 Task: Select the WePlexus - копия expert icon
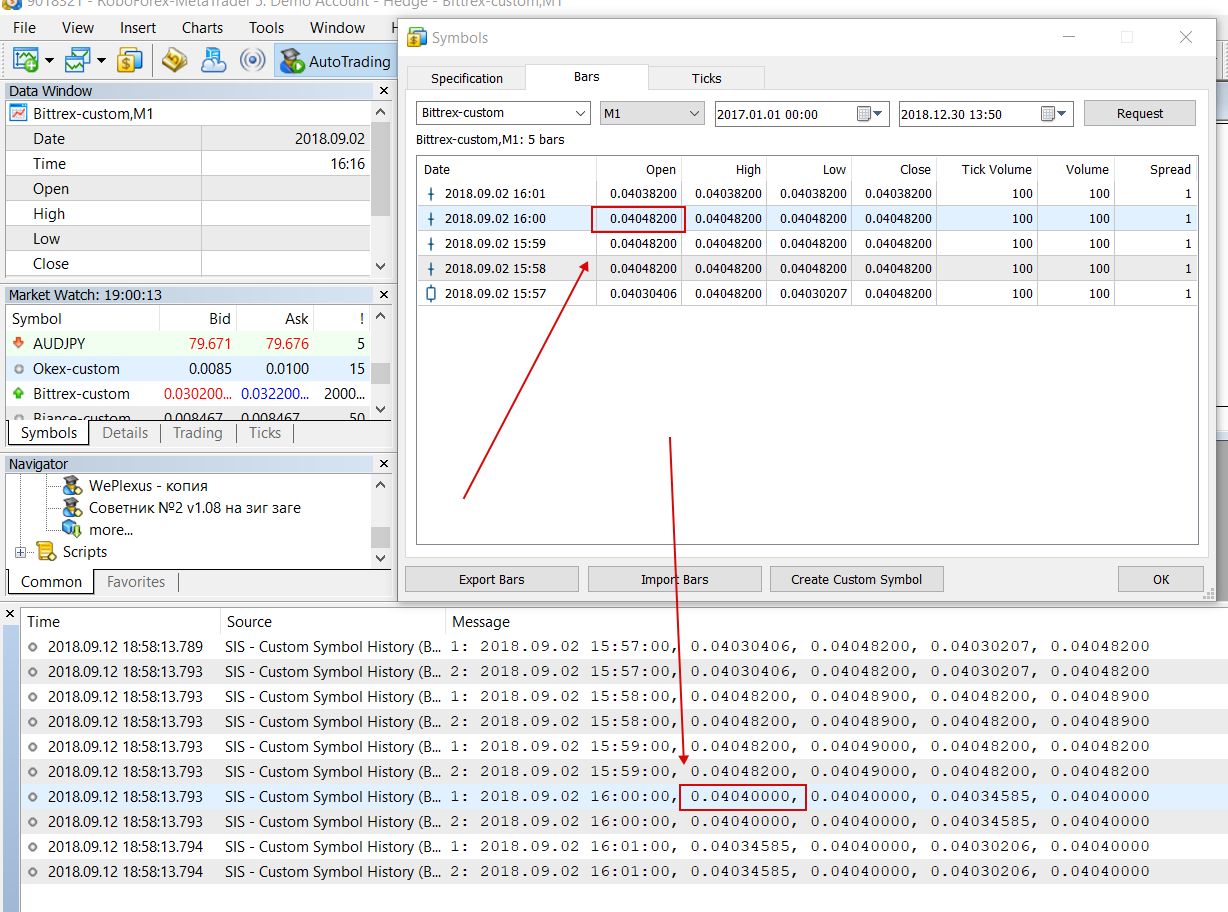pos(72,486)
